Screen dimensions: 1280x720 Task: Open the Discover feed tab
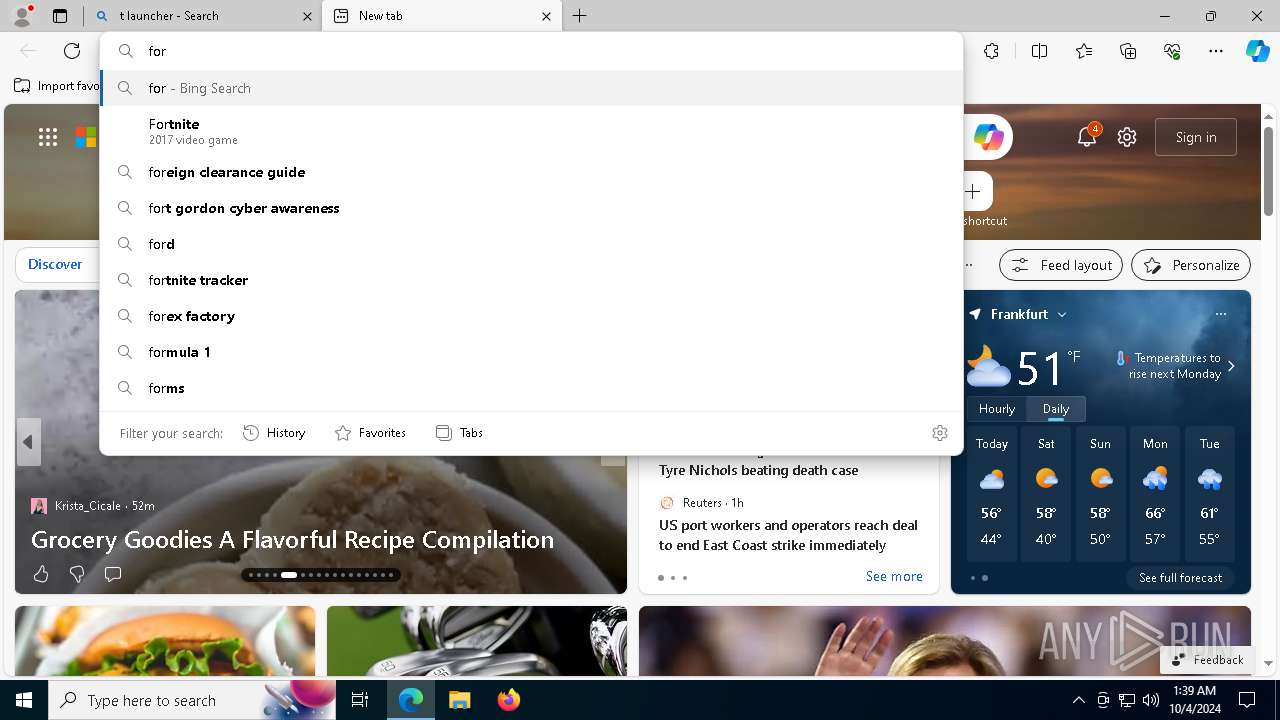[55, 265]
